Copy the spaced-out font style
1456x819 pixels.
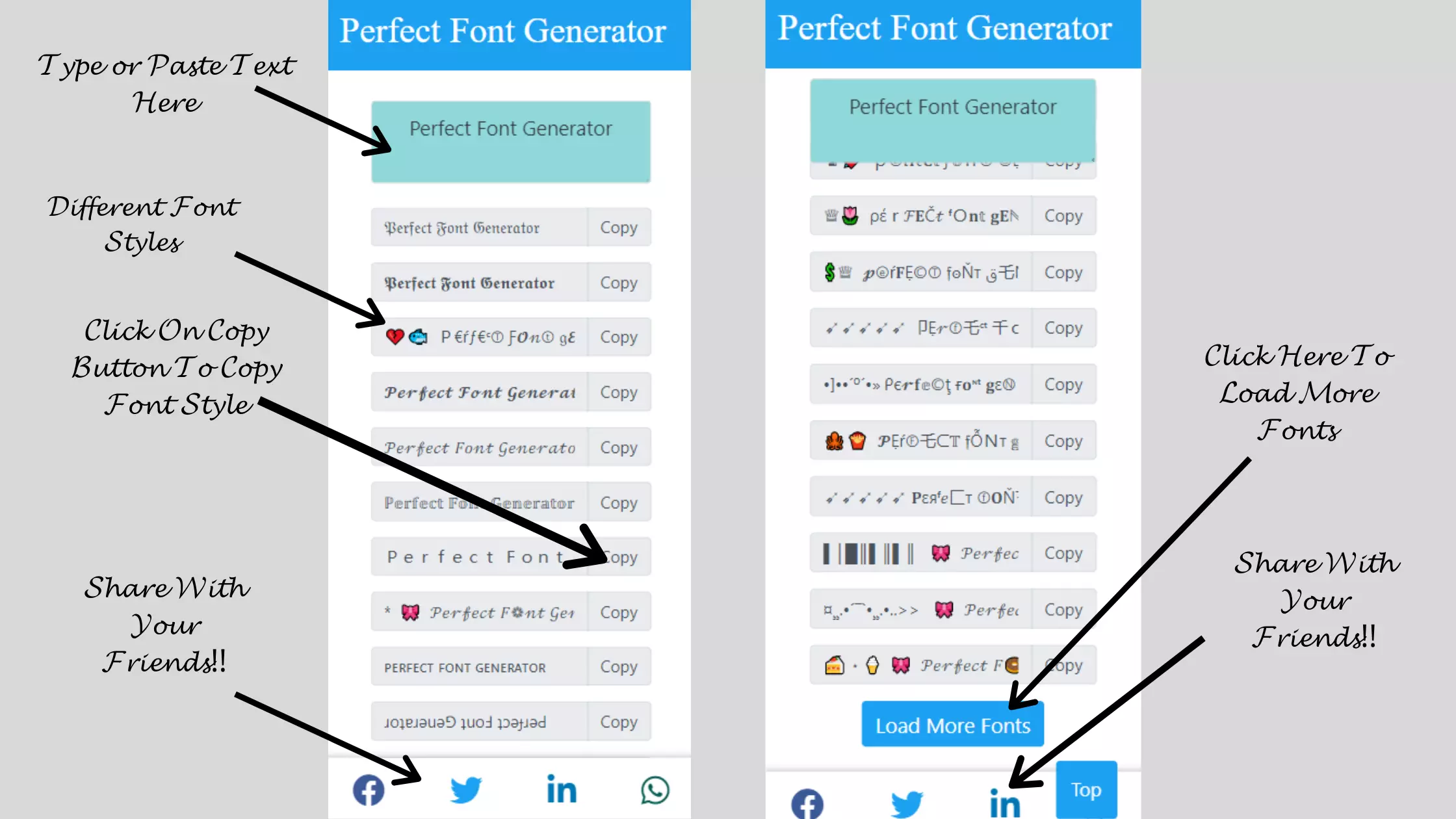[x=618, y=557]
